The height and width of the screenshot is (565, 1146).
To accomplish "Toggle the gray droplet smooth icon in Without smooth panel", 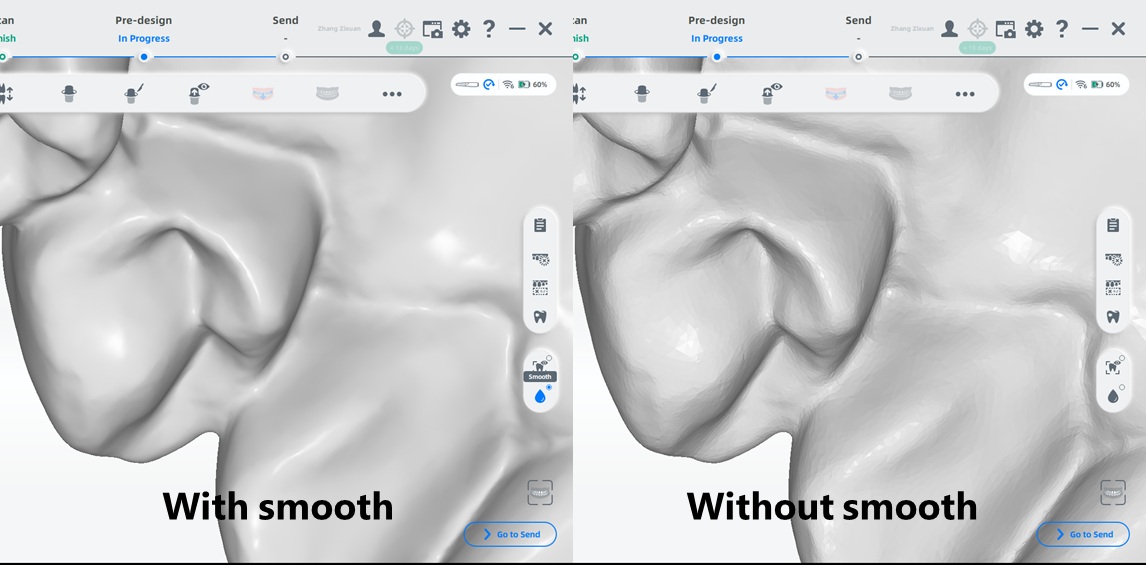I will (x=1113, y=396).
